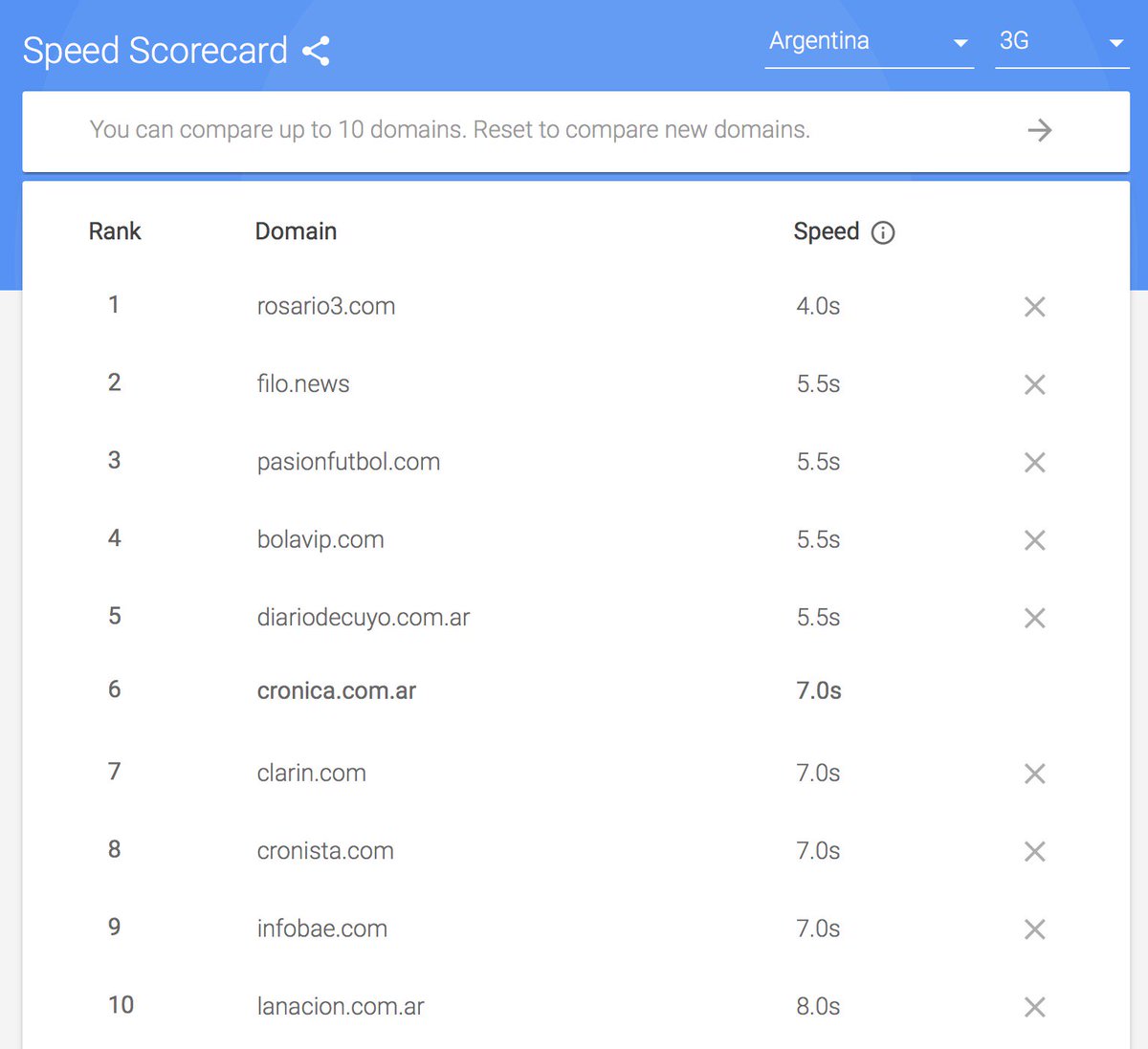Image resolution: width=1148 pixels, height=1049 pixels.
Task: Click the arrow to submit domain comparison
Action: click(1039, 130)
